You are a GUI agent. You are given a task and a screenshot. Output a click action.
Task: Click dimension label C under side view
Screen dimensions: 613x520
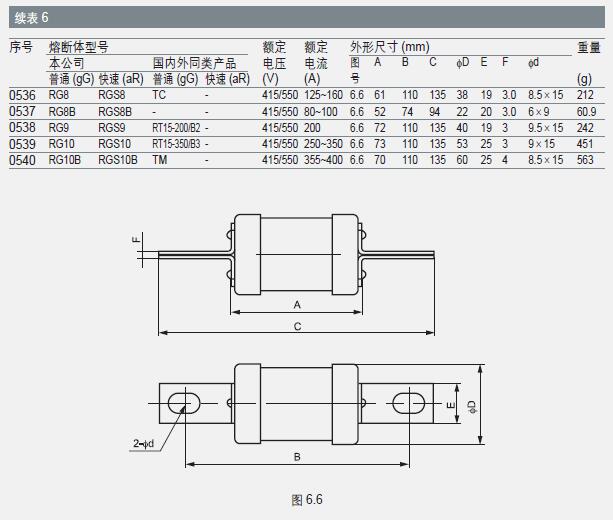(x=296, y=327)
